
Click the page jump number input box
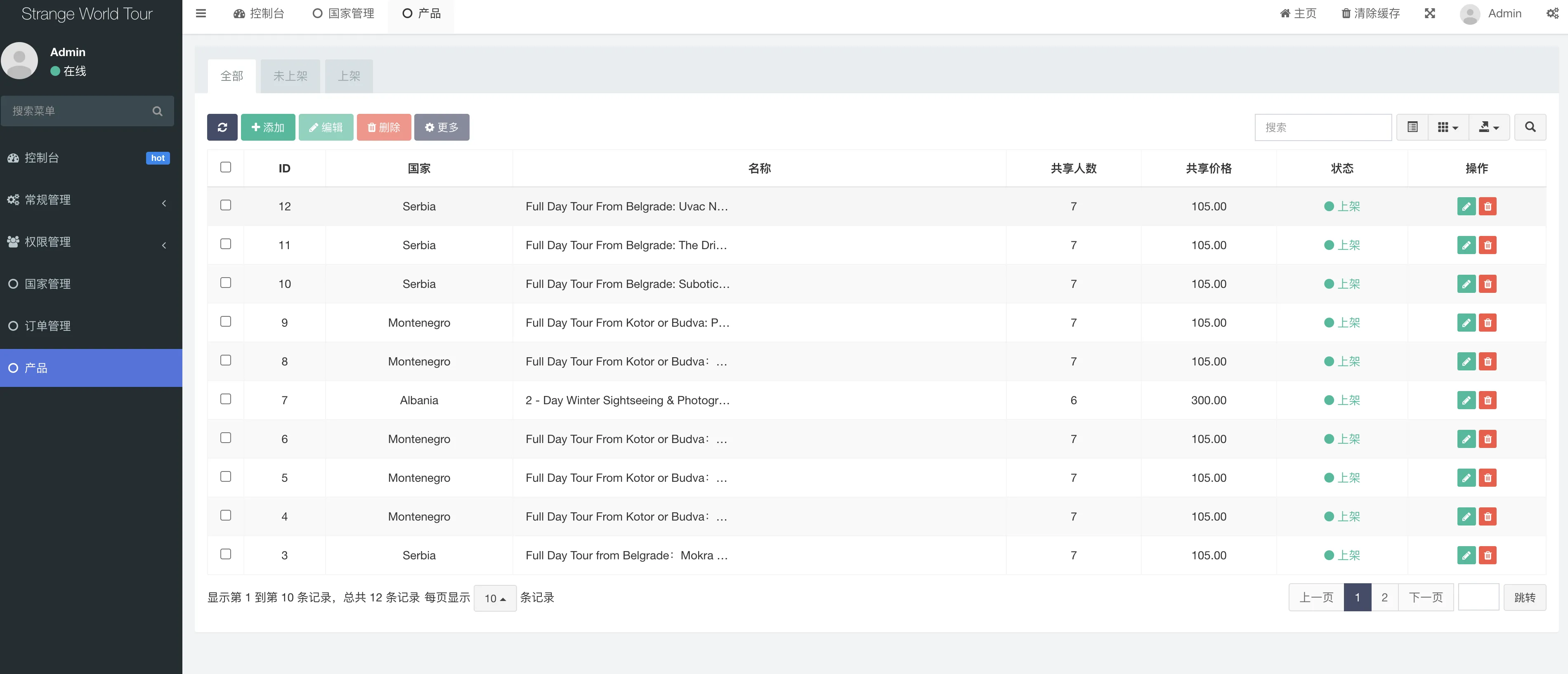[x=1478, y=597]
